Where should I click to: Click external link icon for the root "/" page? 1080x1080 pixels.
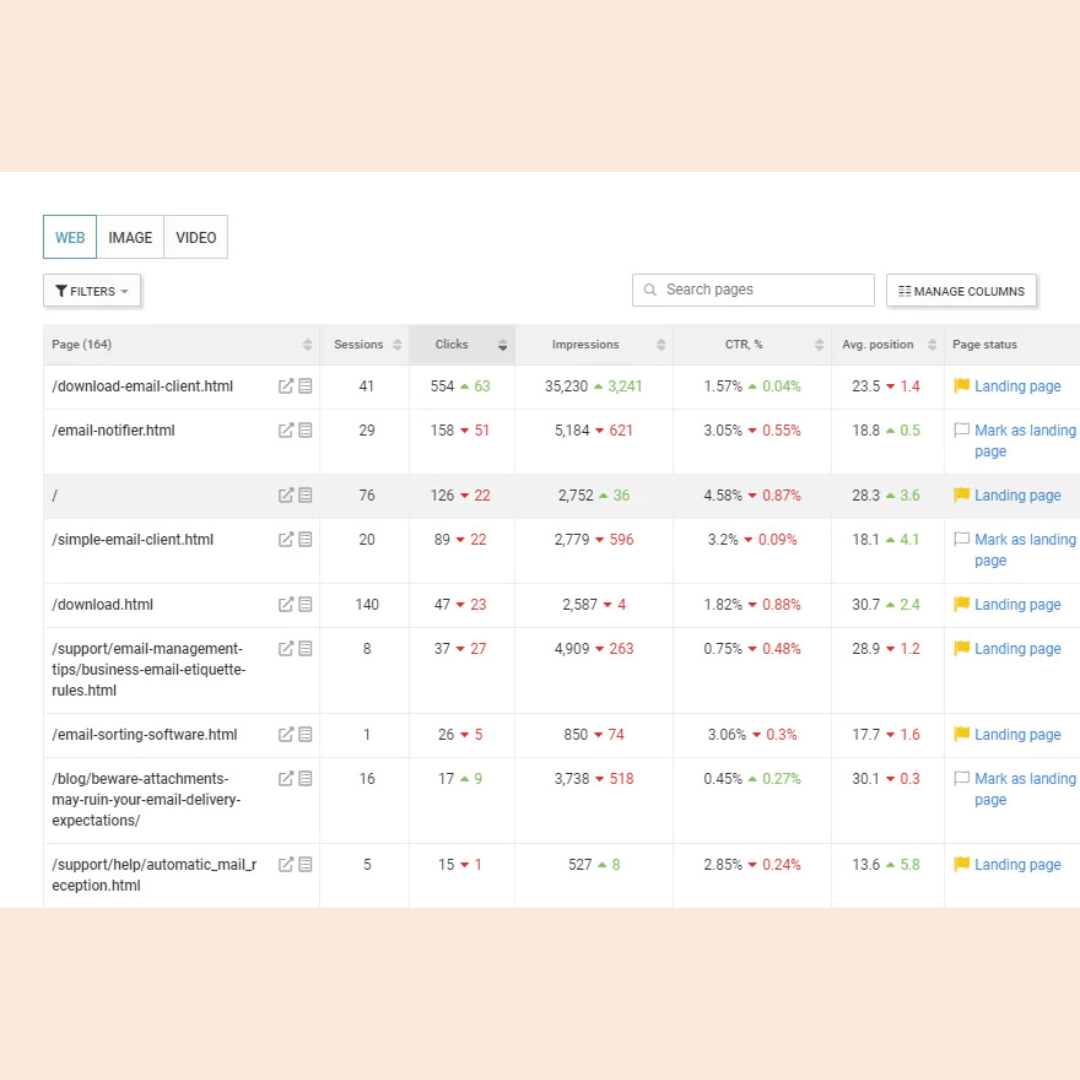click(286, 495)
